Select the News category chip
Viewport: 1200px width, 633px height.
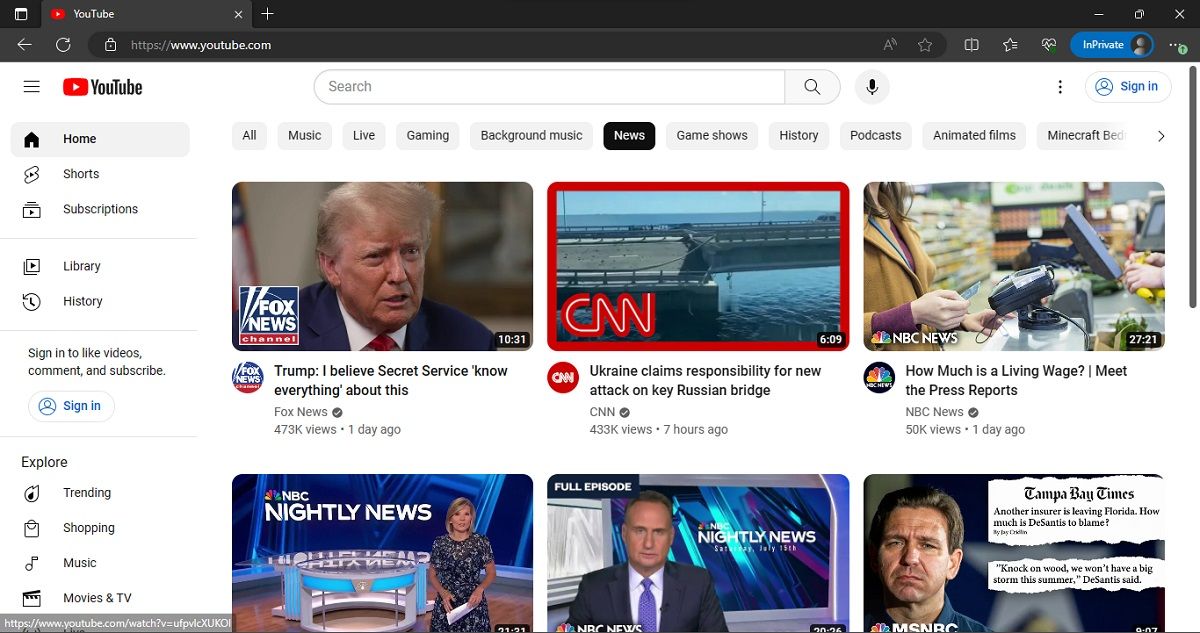[628, 135]
